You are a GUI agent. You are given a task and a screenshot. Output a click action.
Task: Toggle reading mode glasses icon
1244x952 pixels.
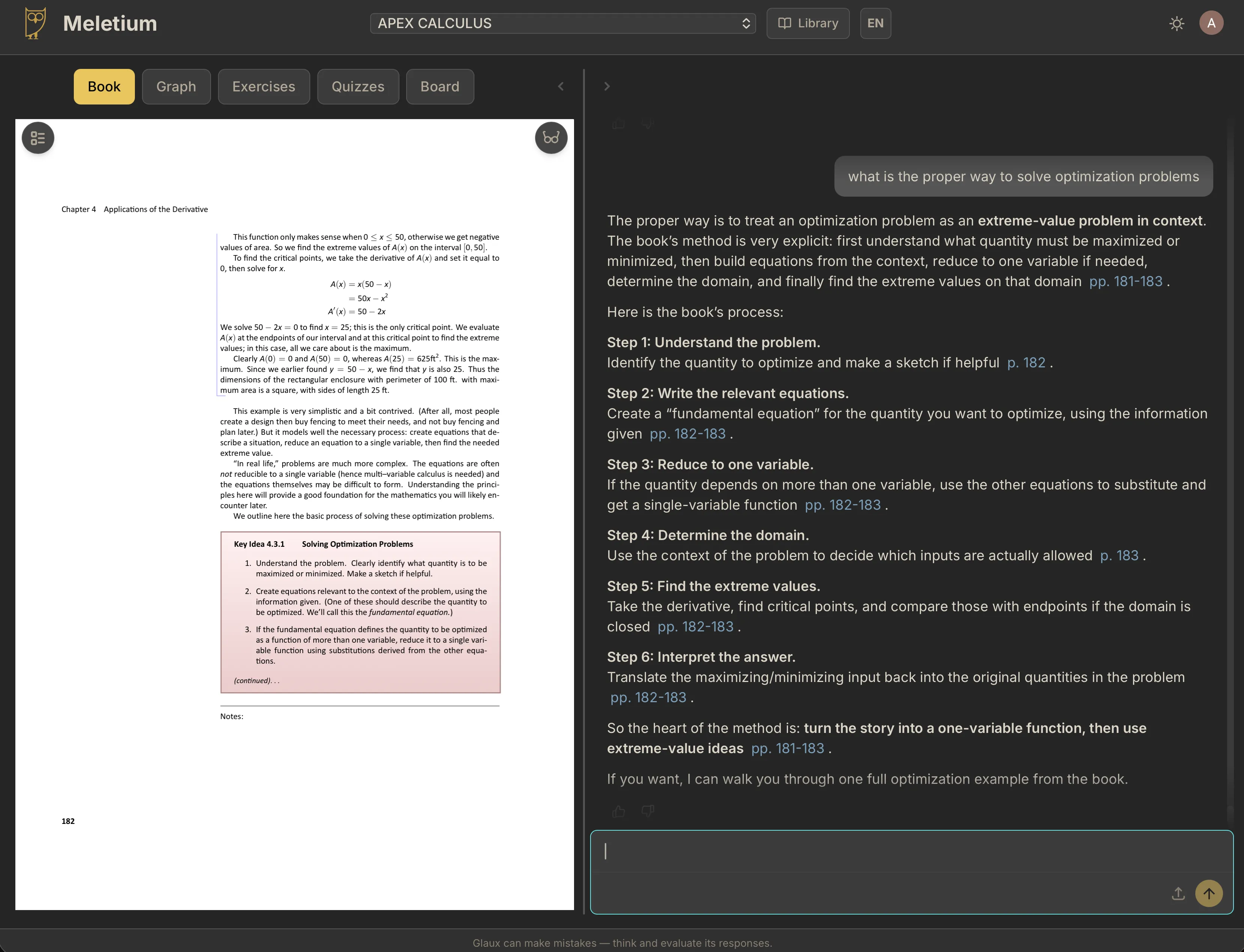tap(551, 138)
